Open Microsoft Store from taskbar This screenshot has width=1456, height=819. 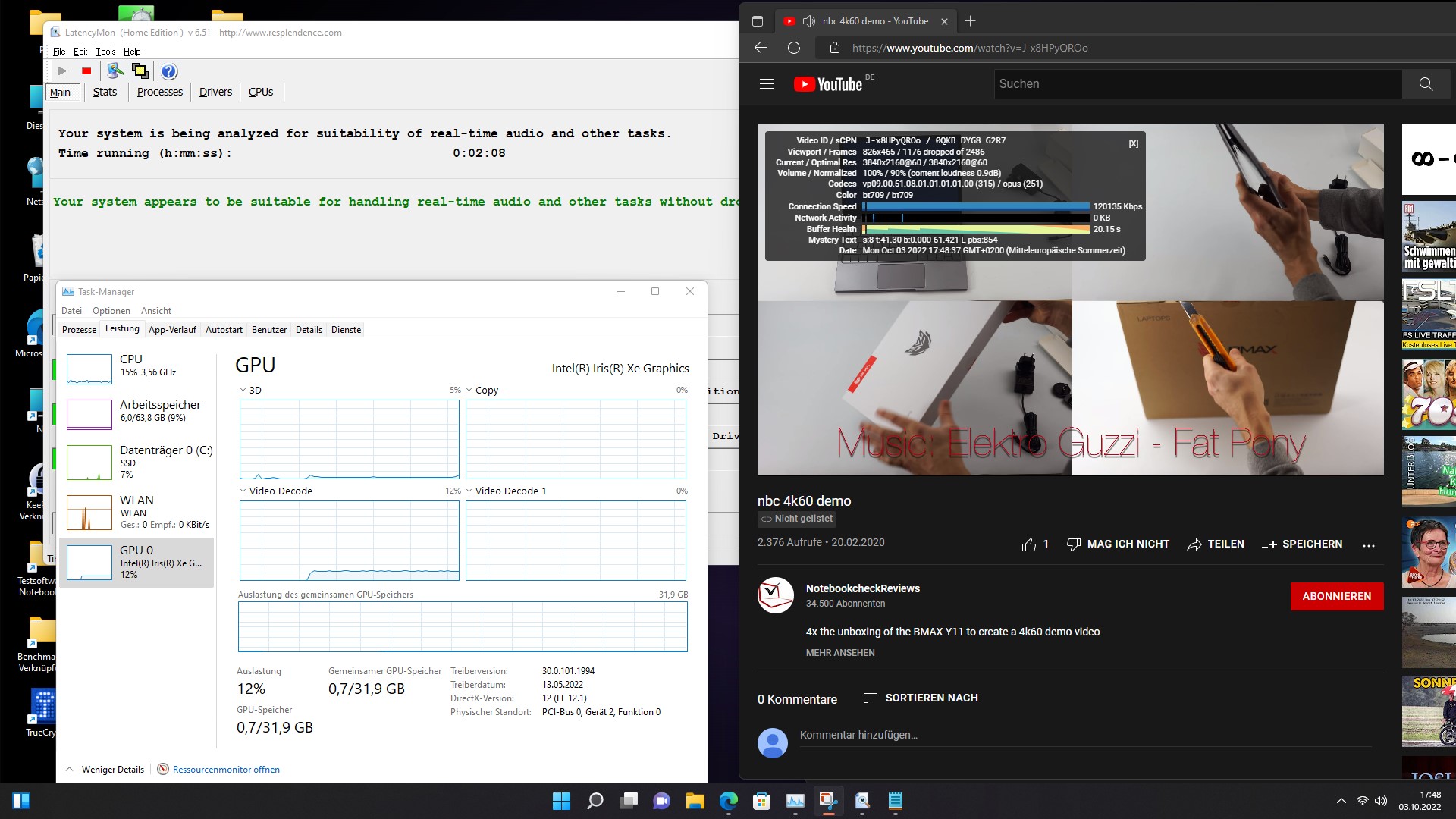[x=762, y=801]
